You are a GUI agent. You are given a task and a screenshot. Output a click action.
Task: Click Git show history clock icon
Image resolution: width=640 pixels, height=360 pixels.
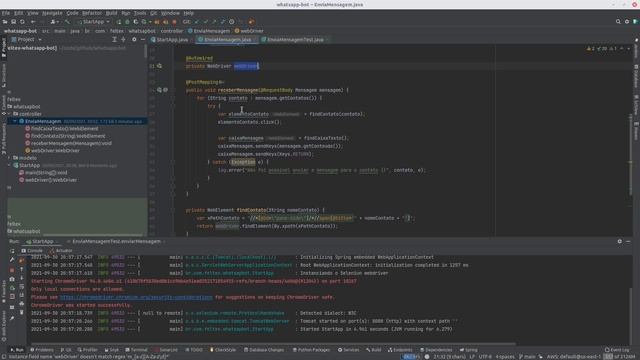click(231, 22)
